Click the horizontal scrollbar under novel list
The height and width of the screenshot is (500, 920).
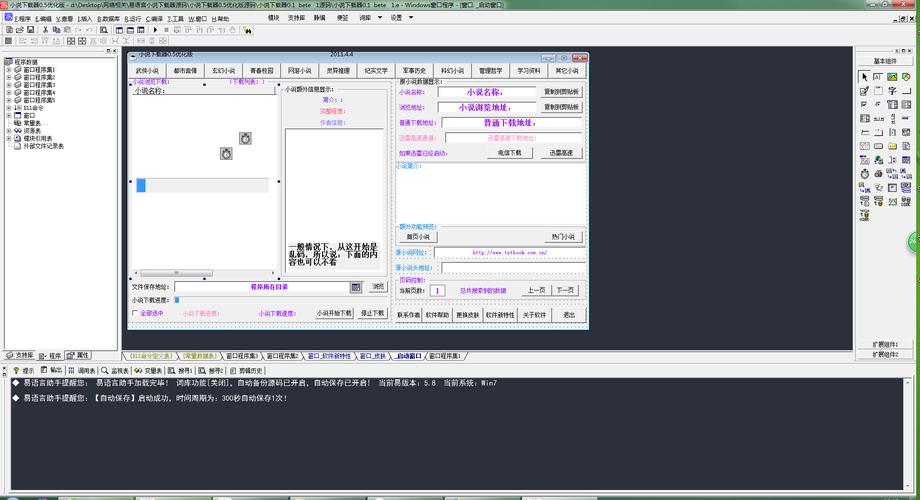(204, 273)
